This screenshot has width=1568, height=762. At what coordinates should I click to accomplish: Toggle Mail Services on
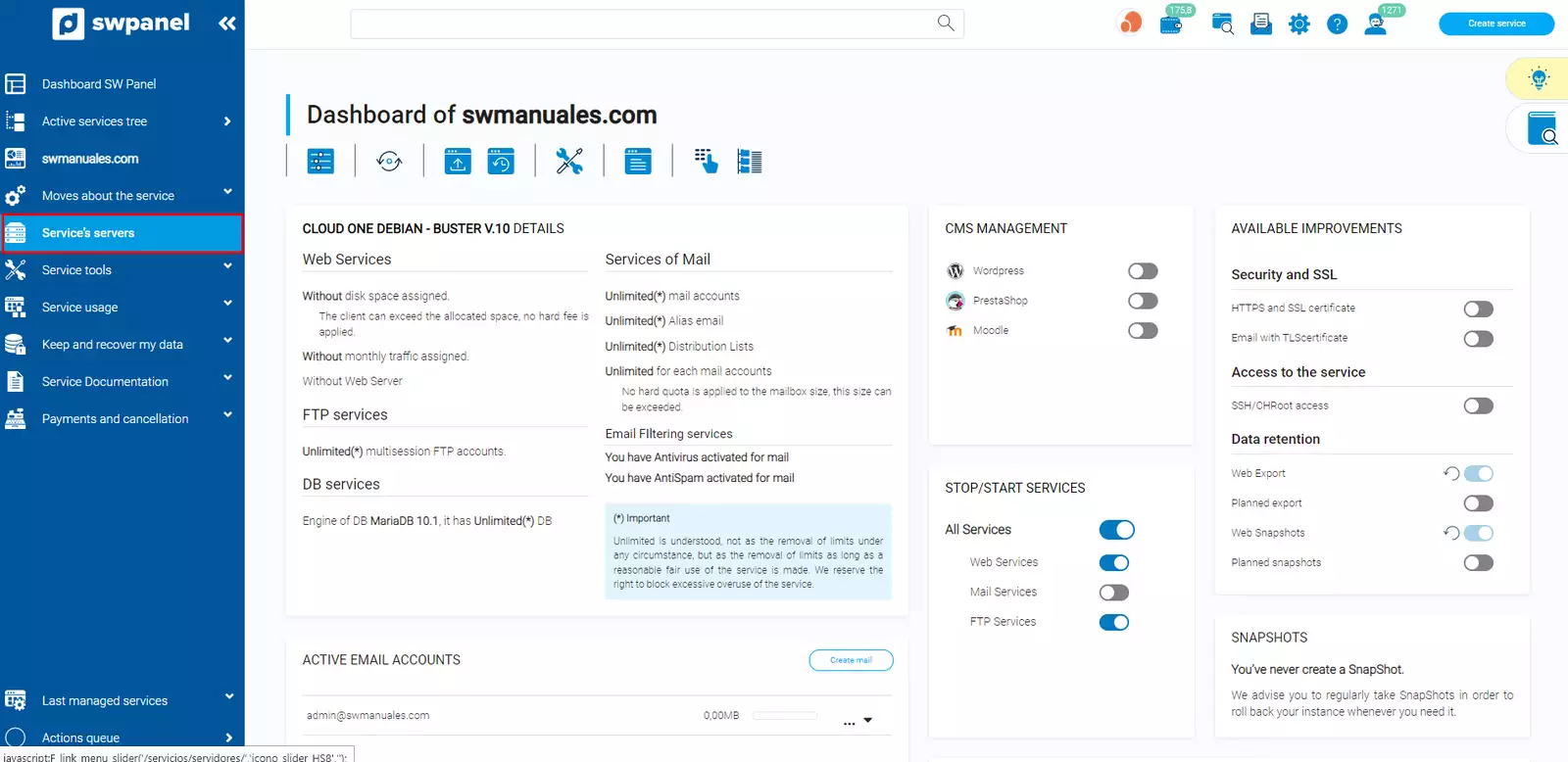pyautogui.click(x=1114, y=593)
